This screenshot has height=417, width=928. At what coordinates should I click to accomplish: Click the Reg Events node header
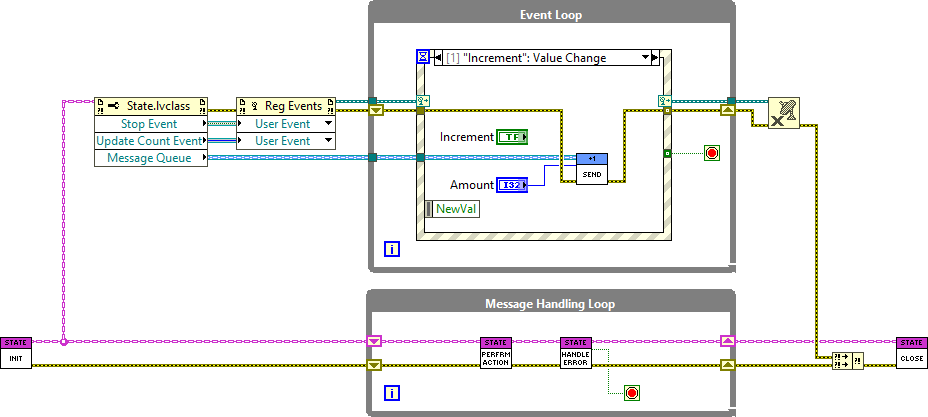point(286,105)
